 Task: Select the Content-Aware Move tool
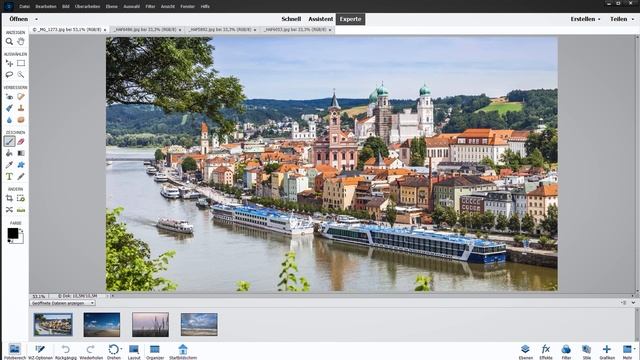(9, 210)
